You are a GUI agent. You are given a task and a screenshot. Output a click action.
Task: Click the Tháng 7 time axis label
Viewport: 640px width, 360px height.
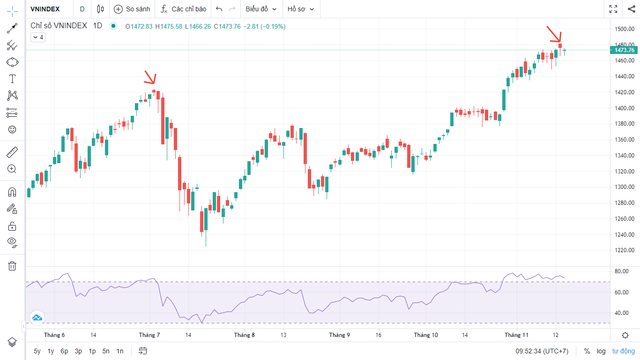point(149,335)
